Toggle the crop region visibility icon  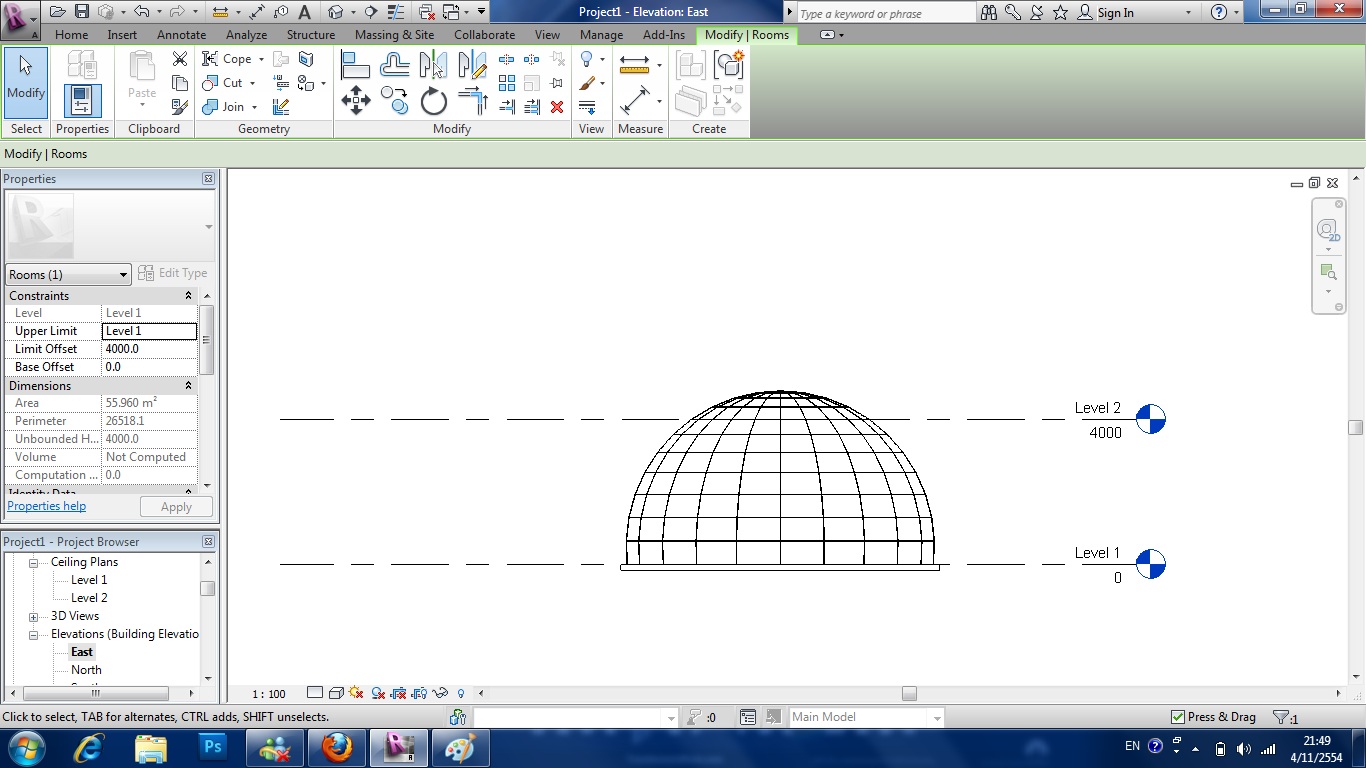pos(419,693)
